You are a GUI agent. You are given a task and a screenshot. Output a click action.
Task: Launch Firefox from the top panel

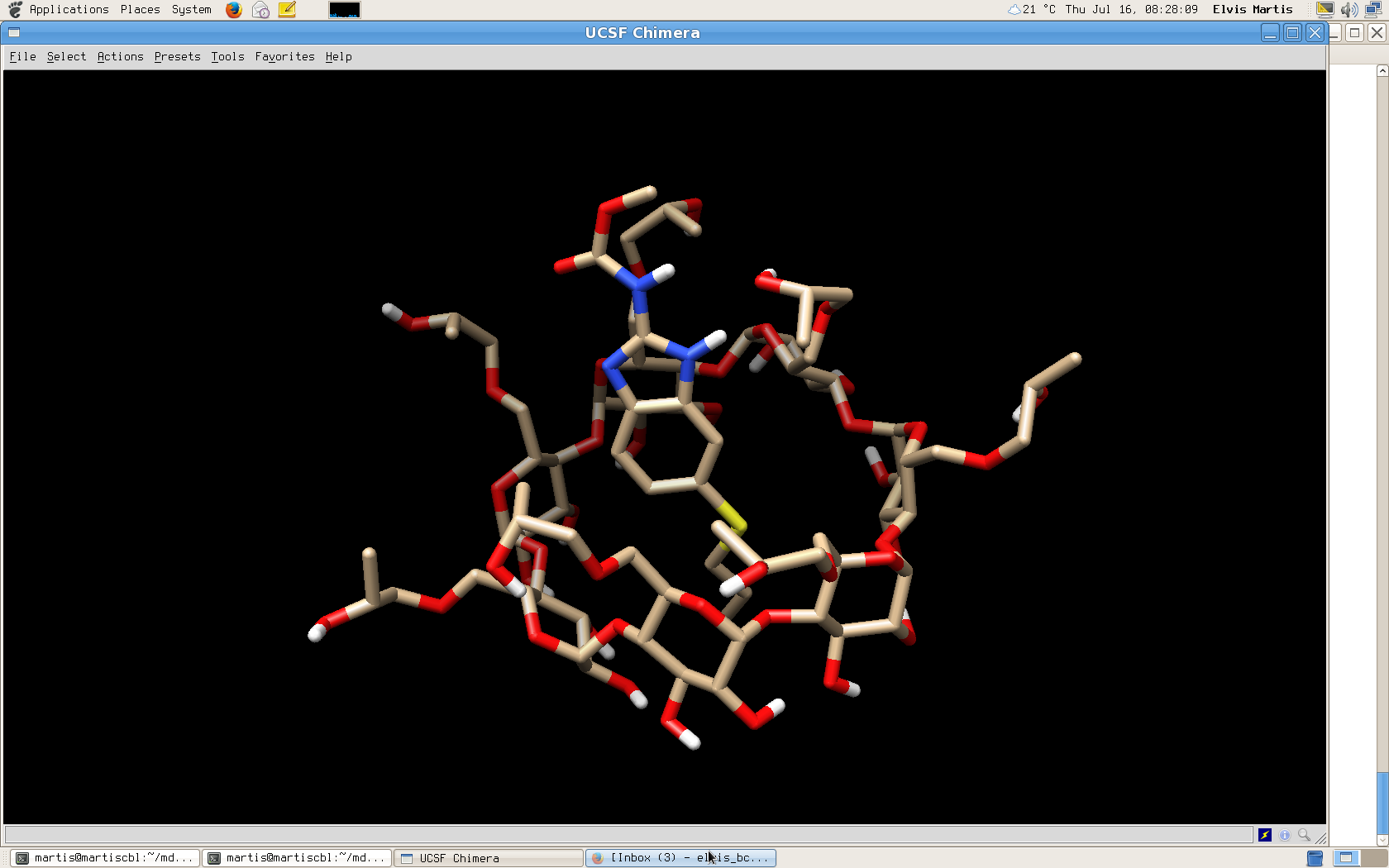[234, 10]
